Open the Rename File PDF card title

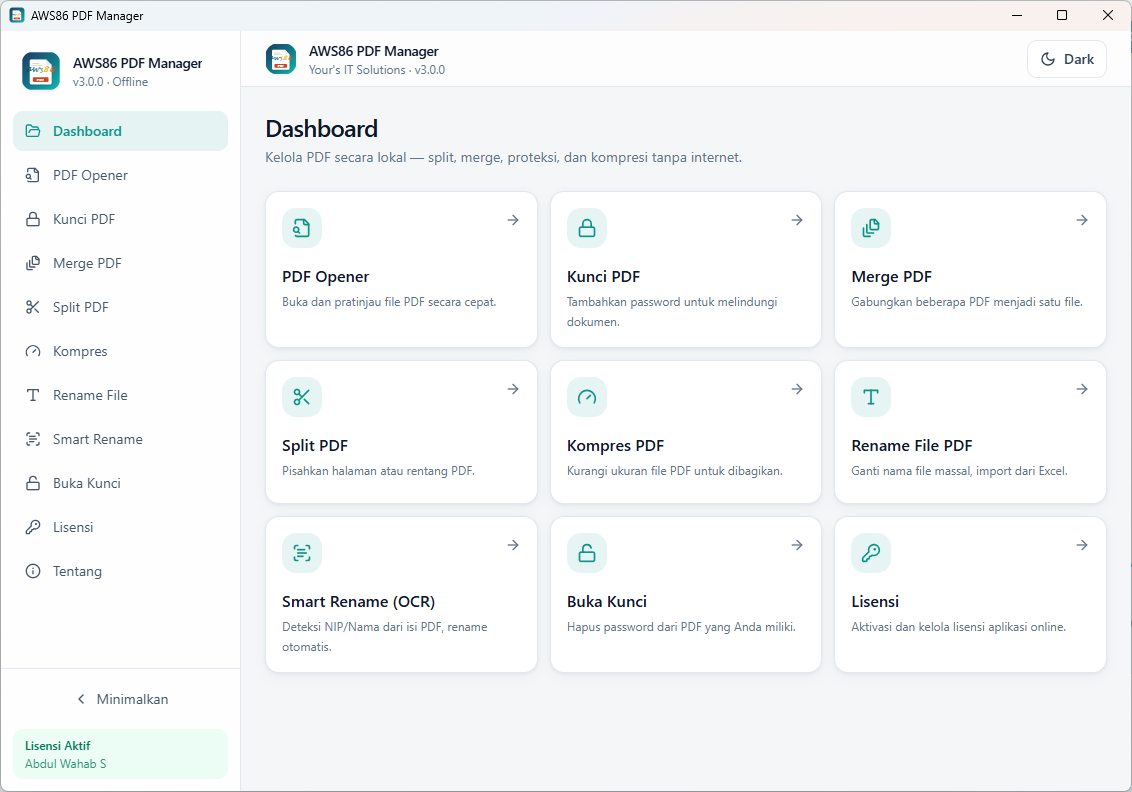point(912,445)
